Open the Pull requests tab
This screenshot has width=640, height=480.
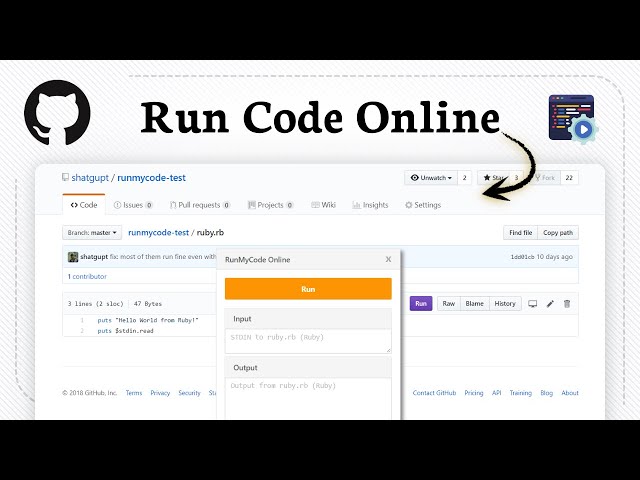point(200,205)
